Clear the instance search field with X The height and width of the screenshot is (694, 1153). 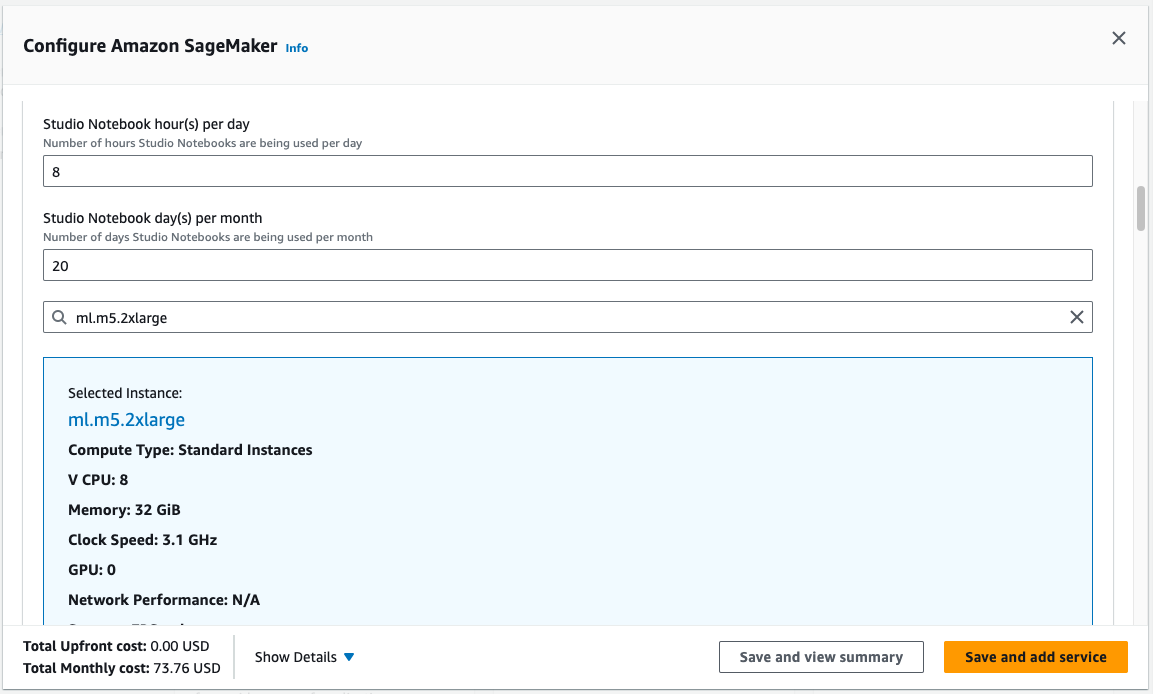click(x=1077, y=317)
